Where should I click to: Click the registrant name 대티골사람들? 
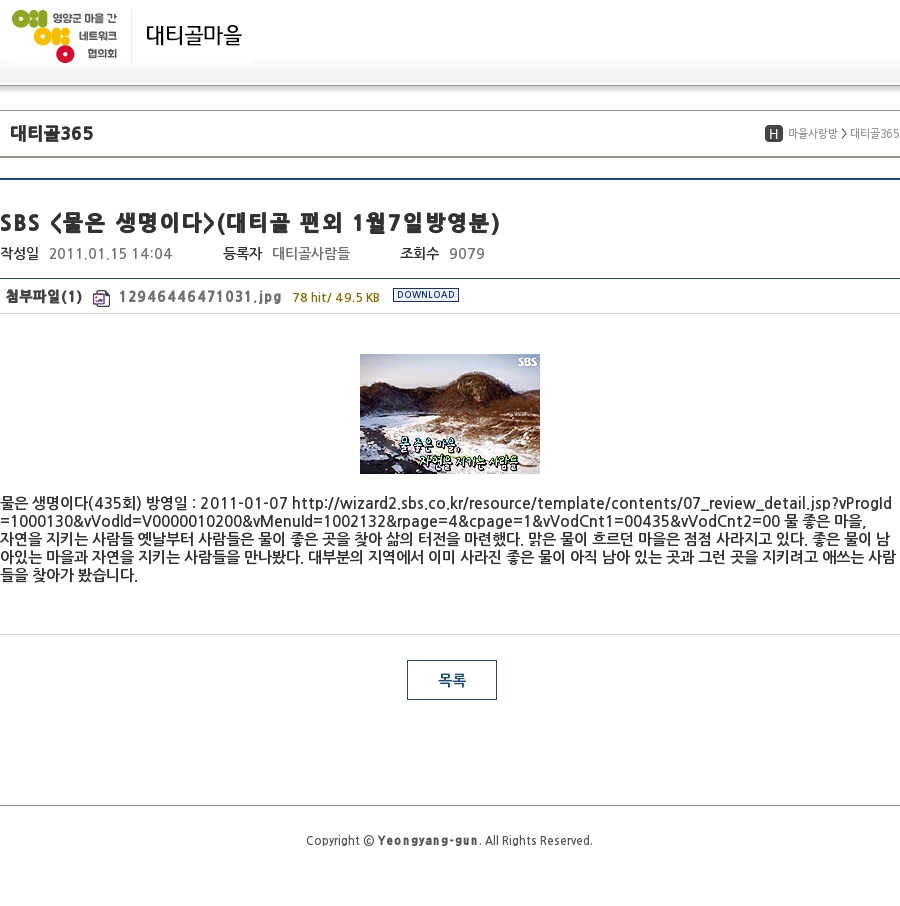coord(311,254)
